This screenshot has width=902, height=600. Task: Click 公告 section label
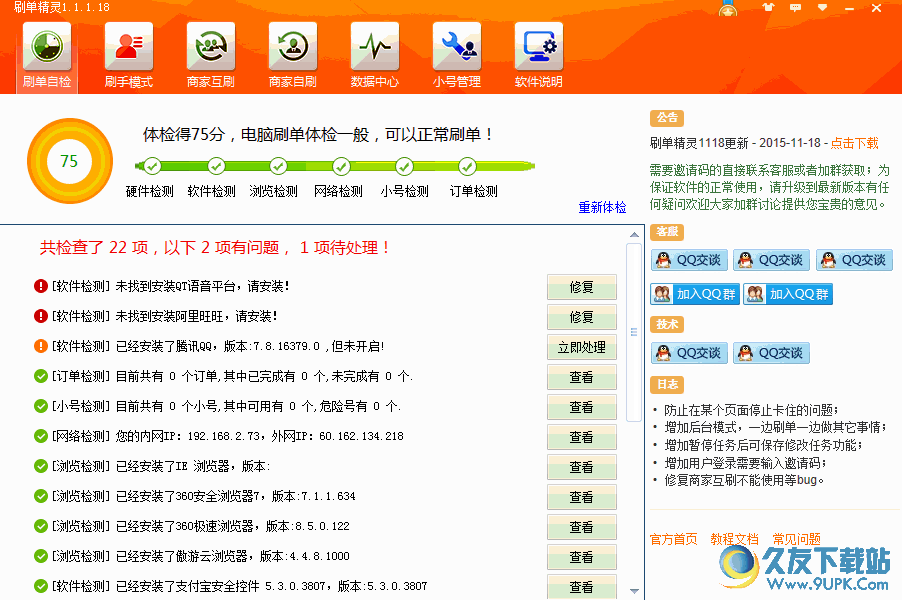click(x=667, y=118)
